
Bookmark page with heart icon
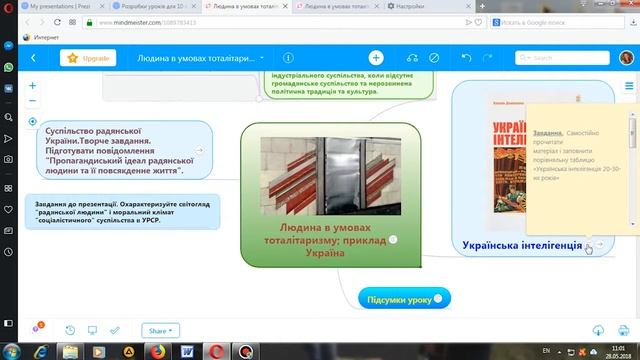(x=478, y=22)
